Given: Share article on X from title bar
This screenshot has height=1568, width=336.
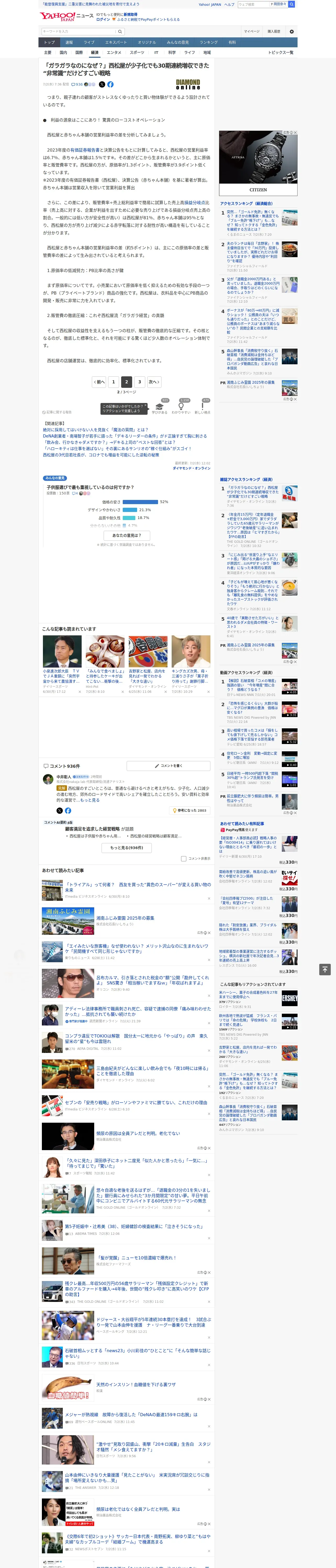Looking at the screenshot, I should pos(102,85).
